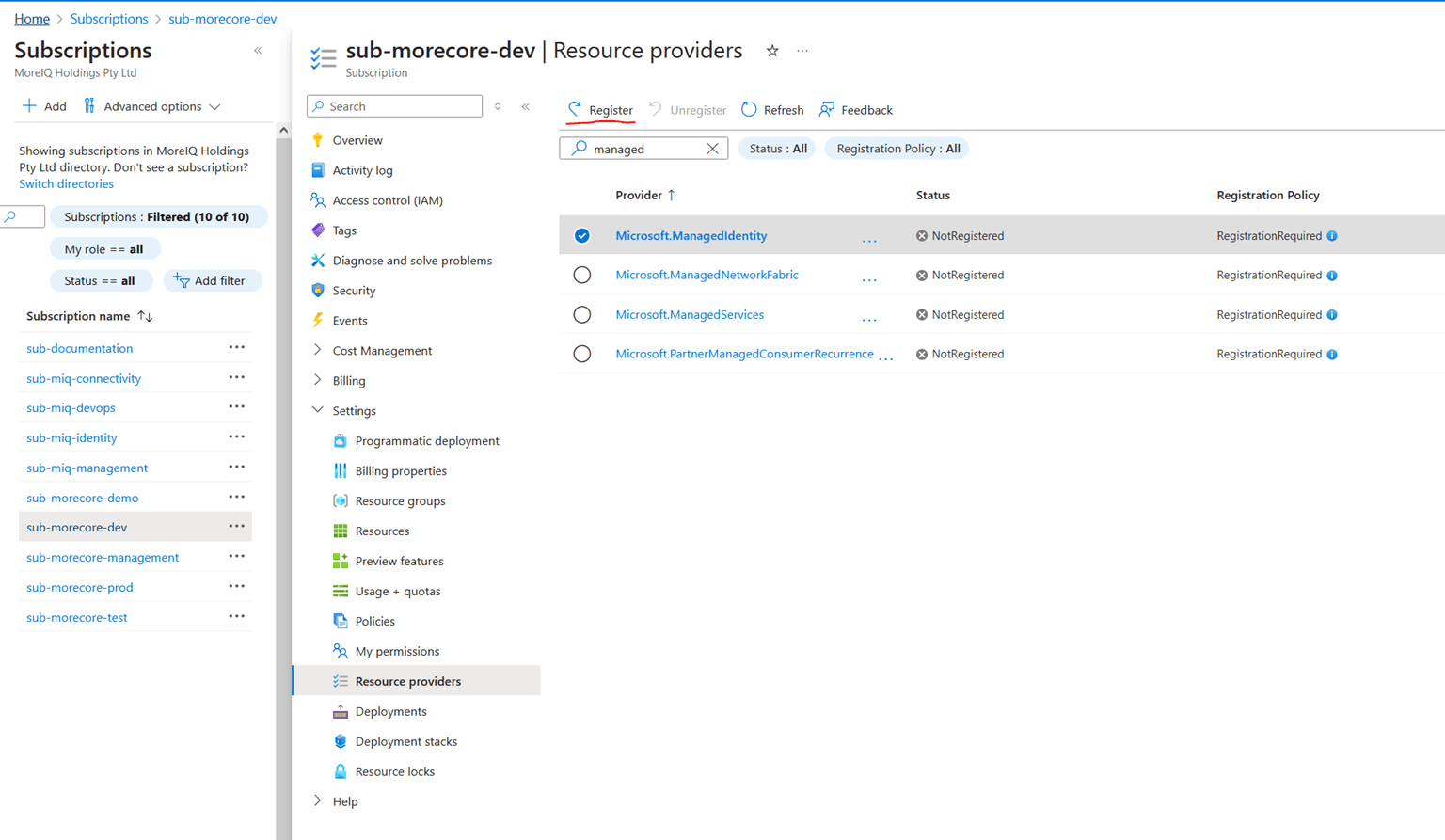Open the Status filter set to All
1445x840 pixels.
776,148
